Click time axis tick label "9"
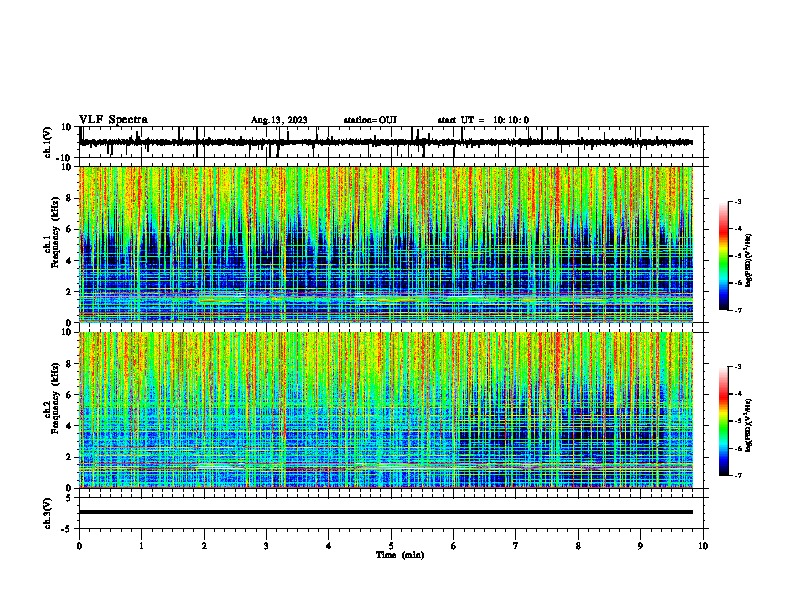792x612 pixels. click(x=640, y=546)
